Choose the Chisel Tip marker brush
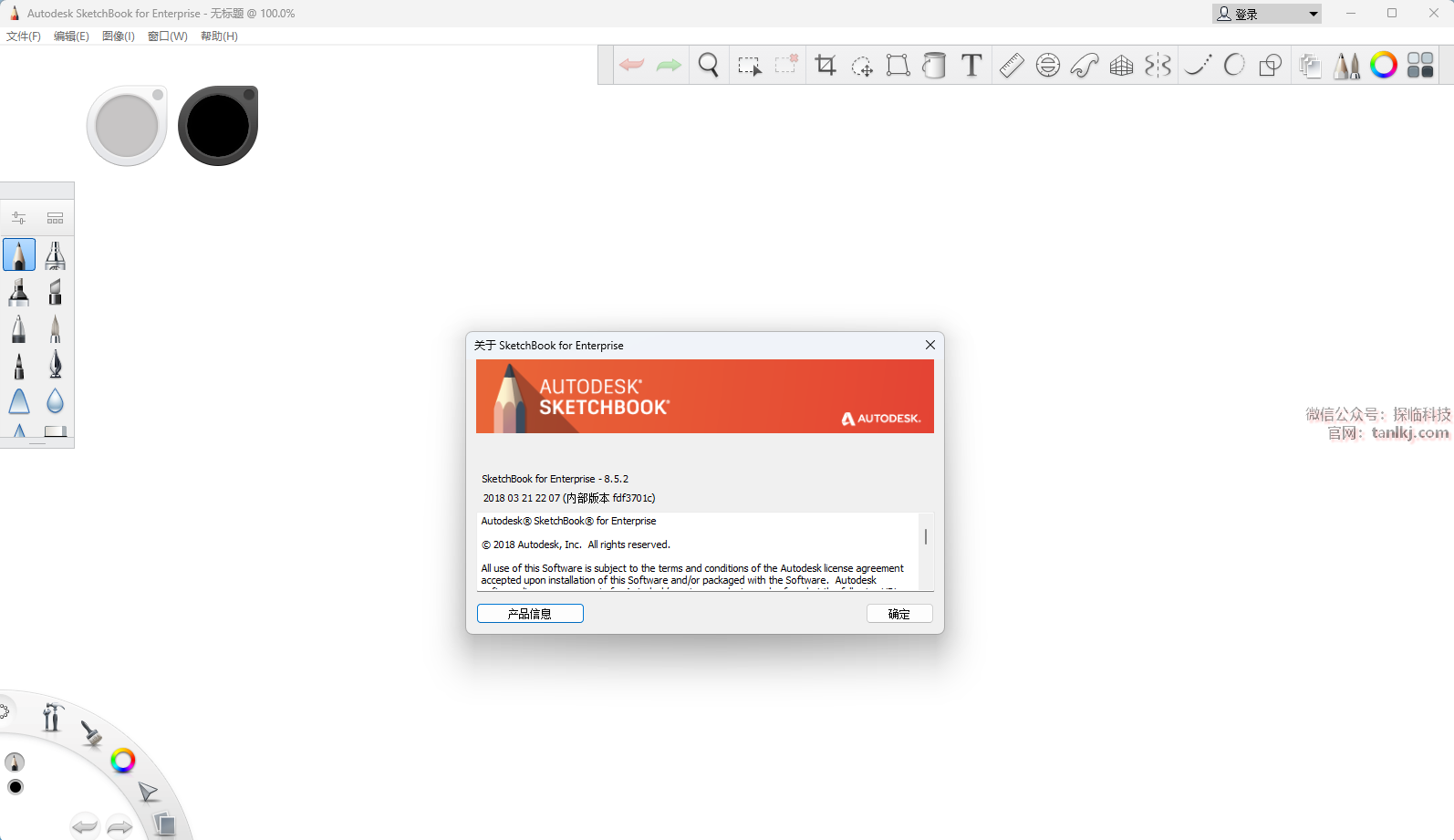The width and height of the screenshot is (1454, 840). coord(56,292)
